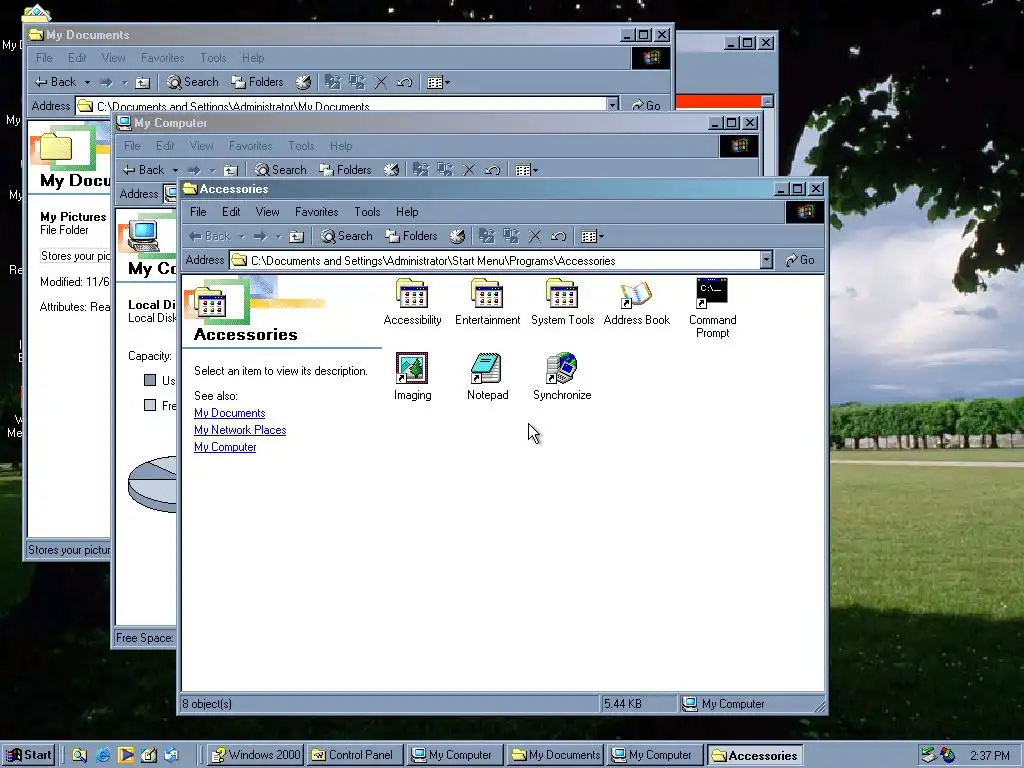Viewport: 1024px width, 768px height.
Task: Switch to My Documents taskbar button
Action: coord(555,755)
